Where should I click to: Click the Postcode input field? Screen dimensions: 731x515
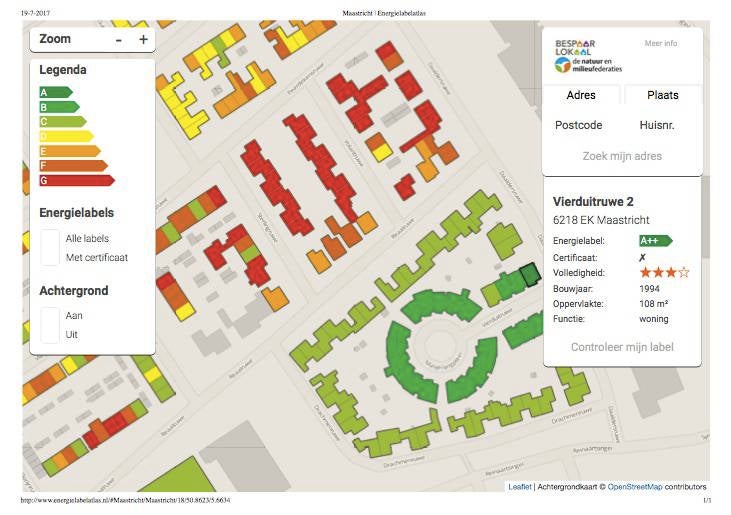click(579, 125)
